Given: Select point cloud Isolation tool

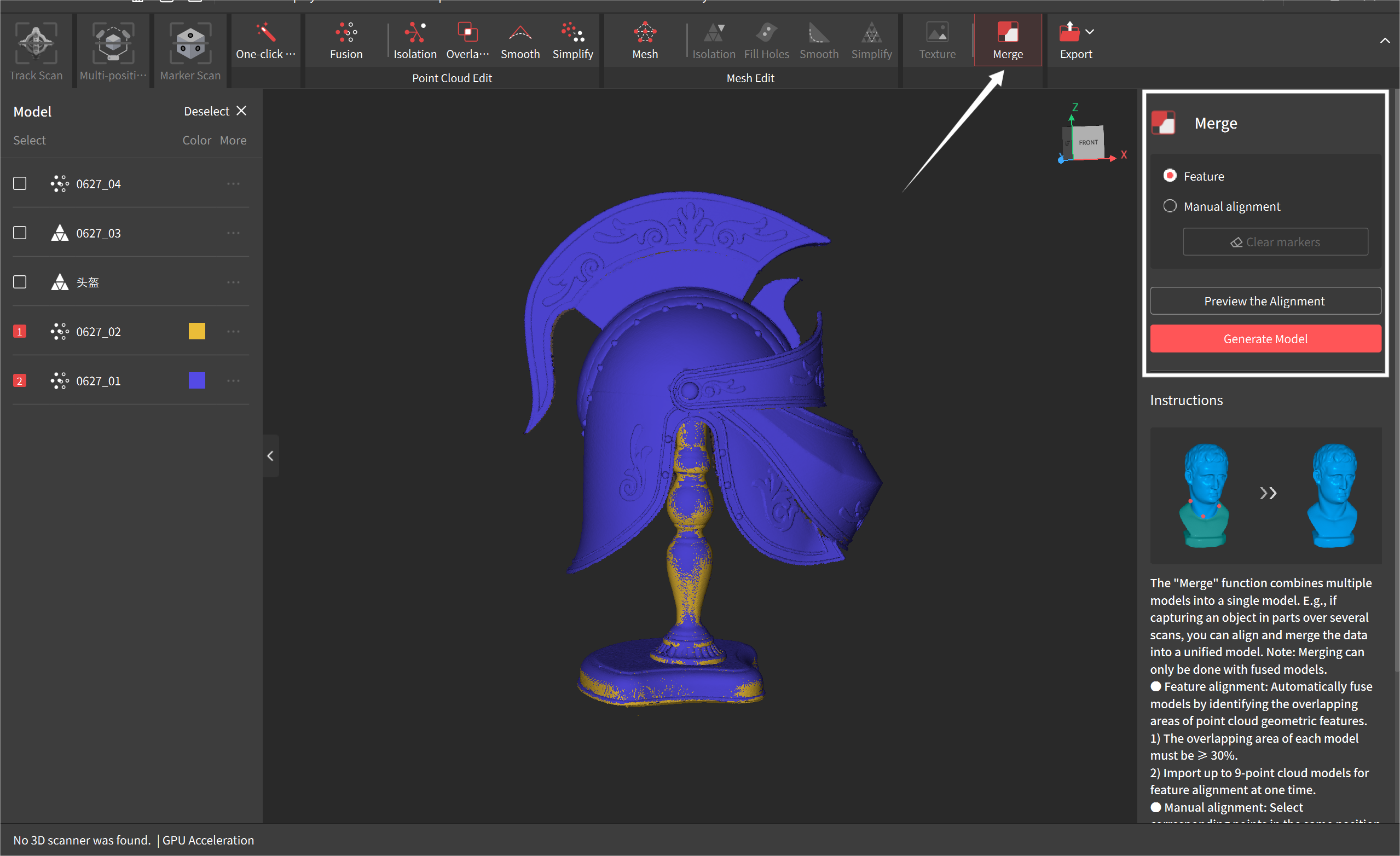Looking at the screenshot, I should click(x=415, y=41).
